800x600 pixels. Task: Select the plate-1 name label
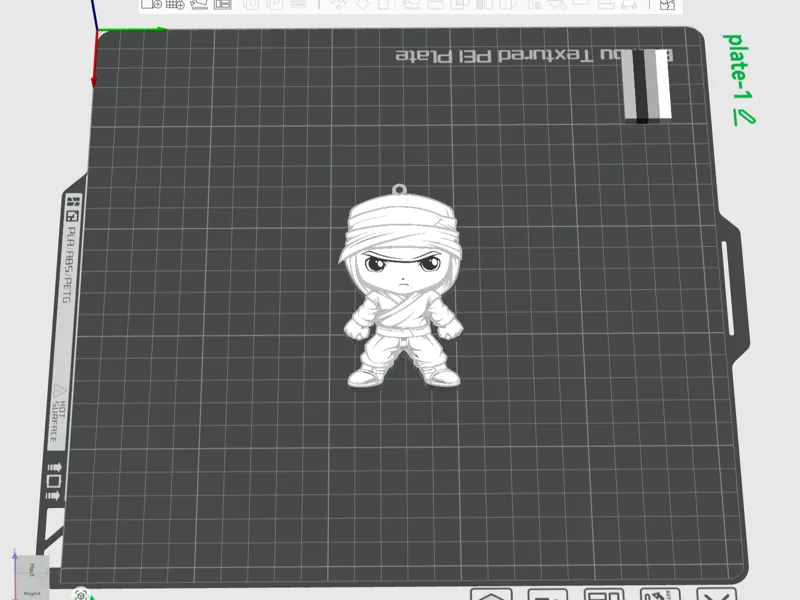tap(739, 67)
